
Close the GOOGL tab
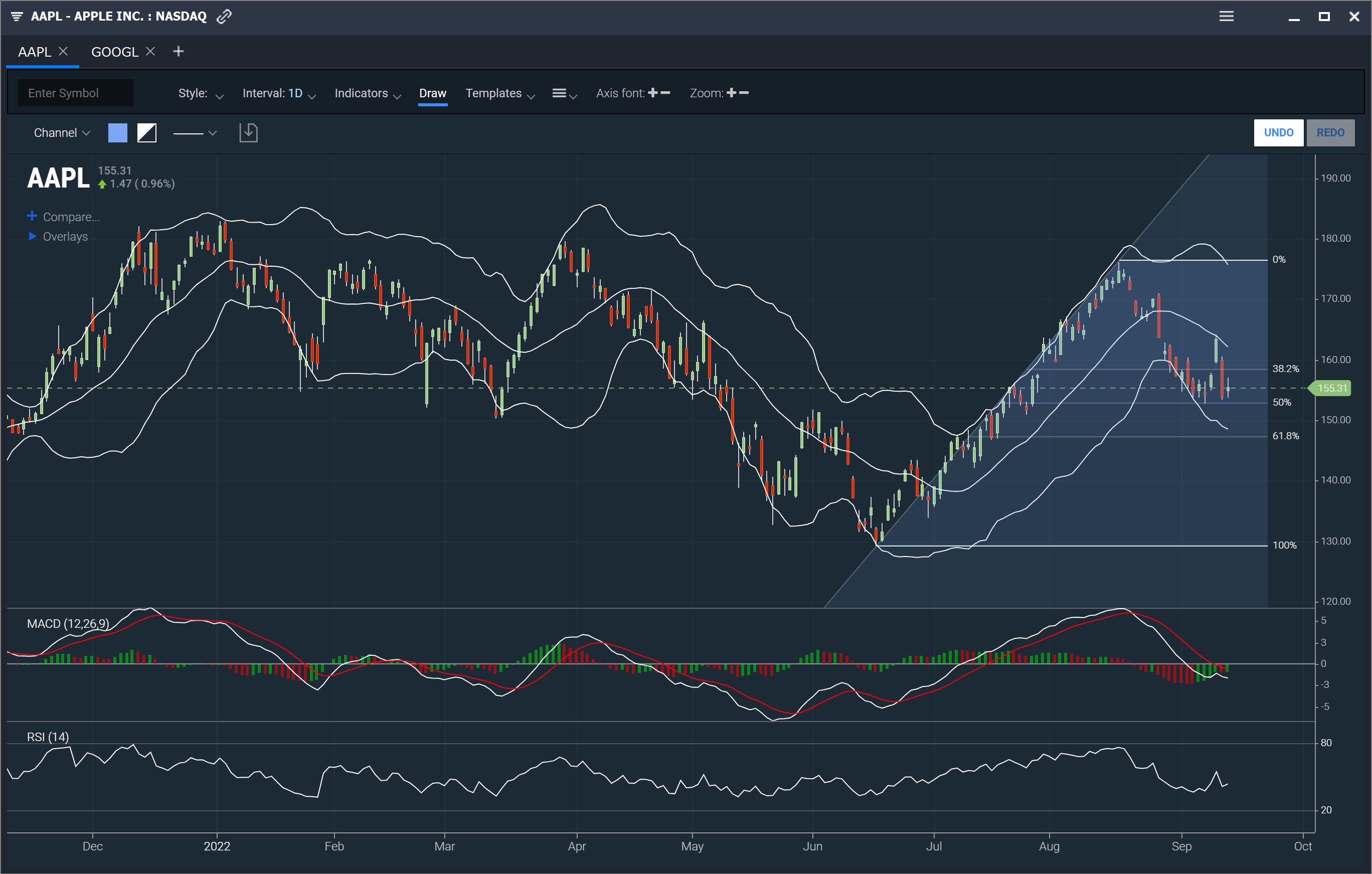pyautogui.click(x=150, y=51)
